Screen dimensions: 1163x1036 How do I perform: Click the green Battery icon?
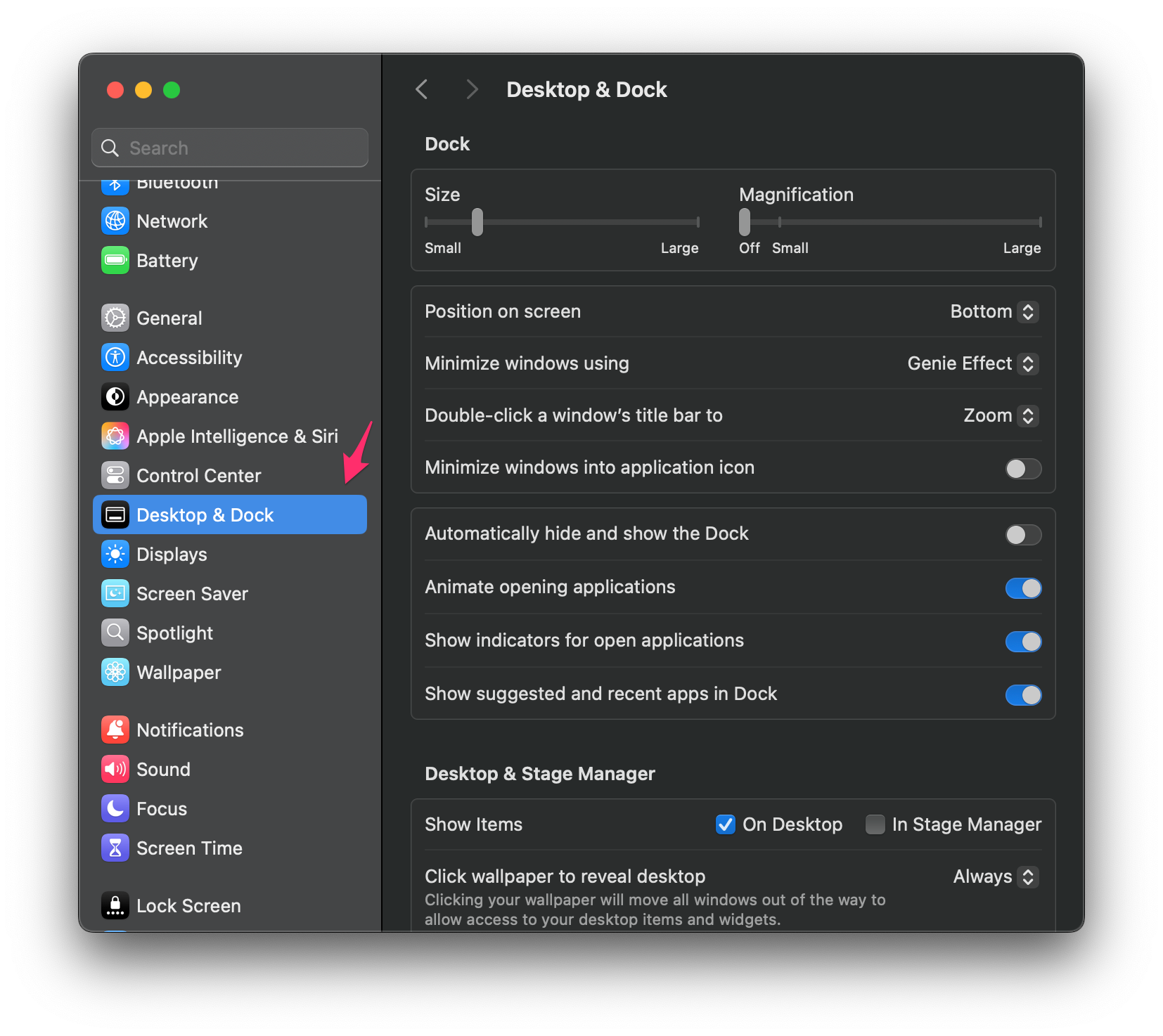(x=115, y=260)
